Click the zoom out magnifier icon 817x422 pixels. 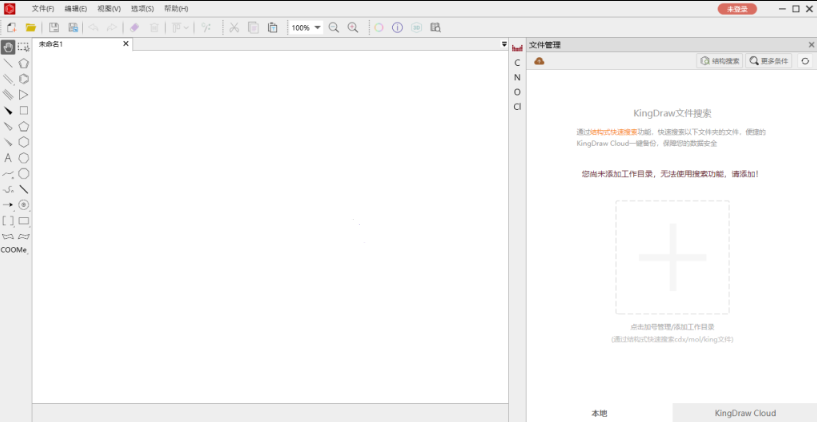(334, 28)
